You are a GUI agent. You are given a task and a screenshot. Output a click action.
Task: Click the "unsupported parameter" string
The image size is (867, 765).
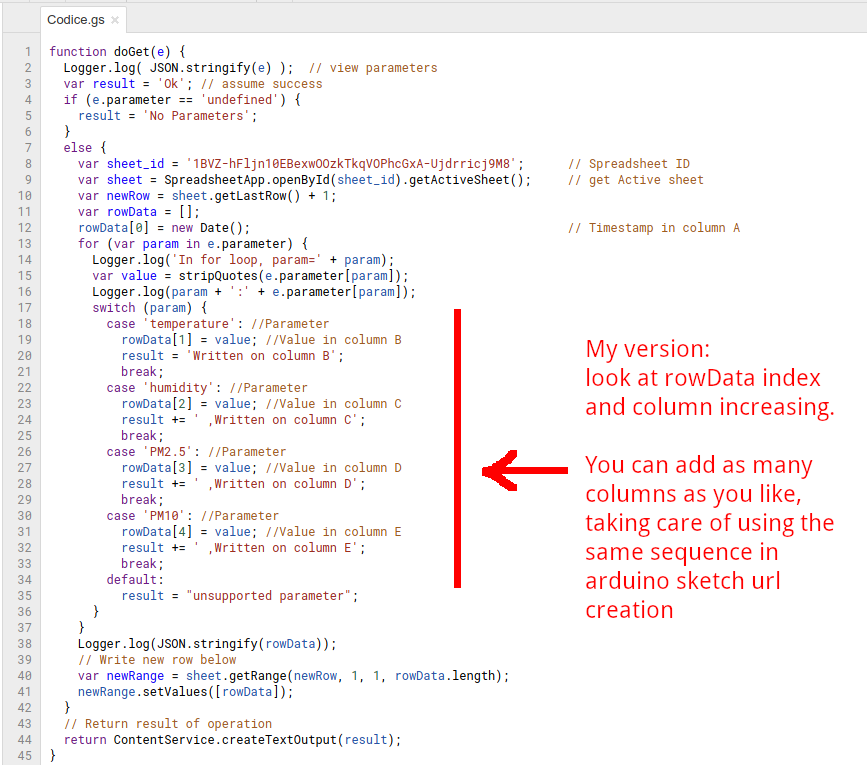pos(268,596)
